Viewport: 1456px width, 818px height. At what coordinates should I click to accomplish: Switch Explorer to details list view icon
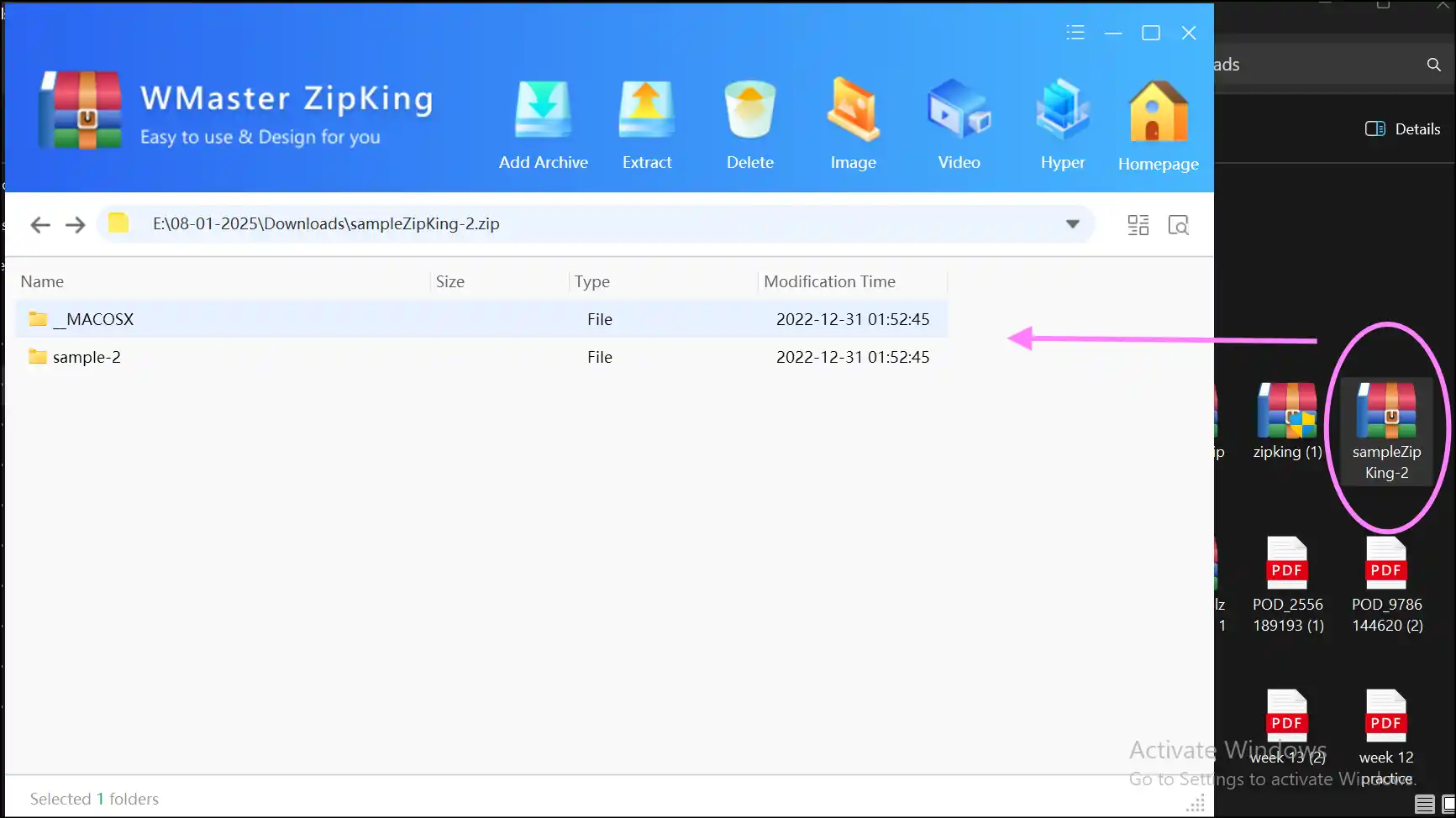coord(1425,804)
